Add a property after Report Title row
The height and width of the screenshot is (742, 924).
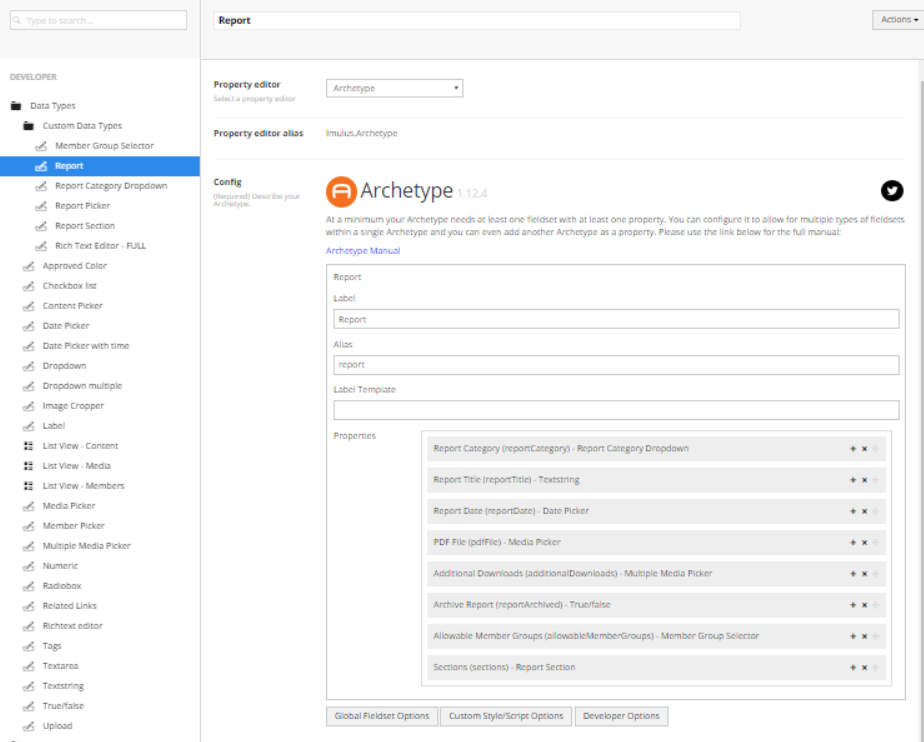tap(853, 480)
